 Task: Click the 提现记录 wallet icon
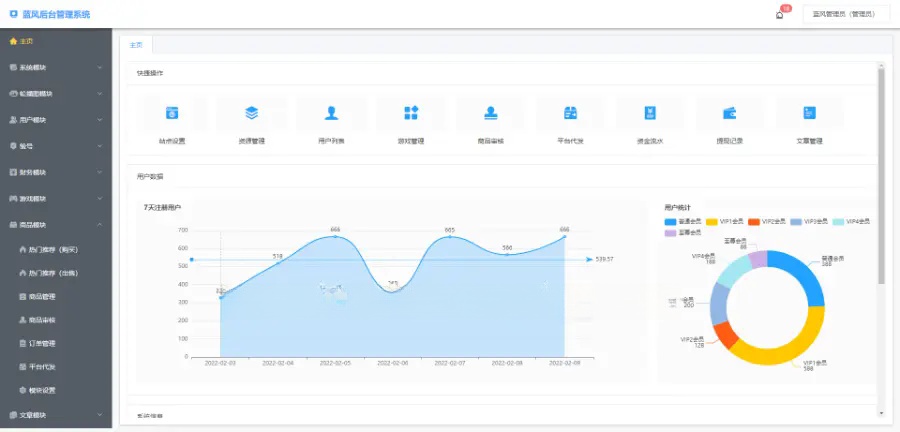730,113
